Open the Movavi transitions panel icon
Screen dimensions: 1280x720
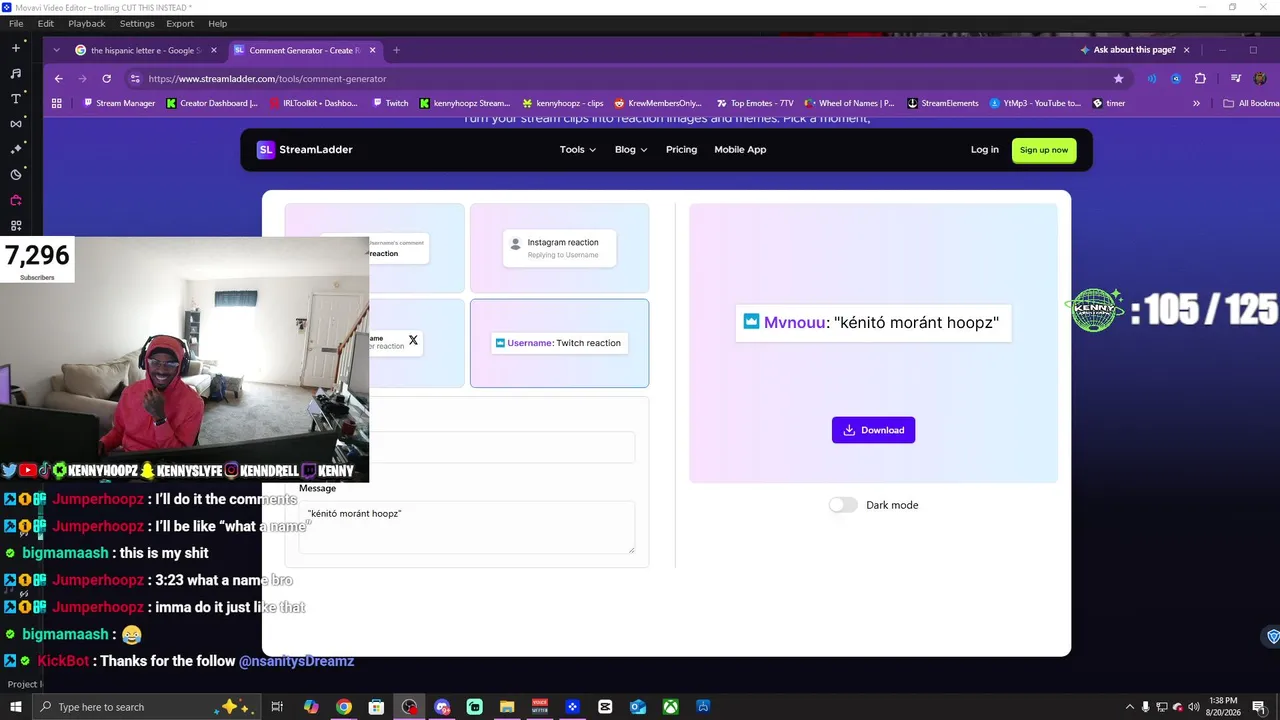tap(15, 124)
